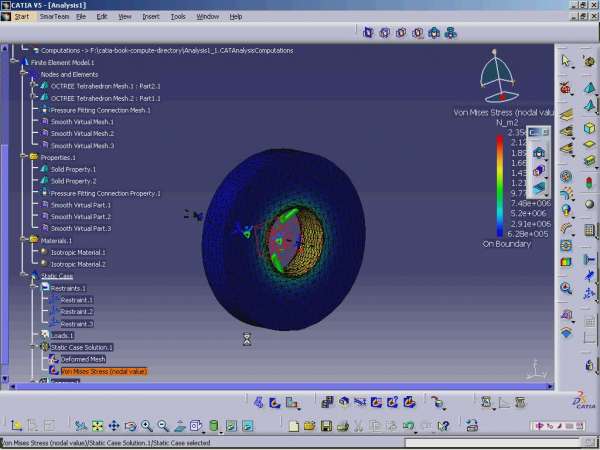Click the New document icon

pos(293,426)
